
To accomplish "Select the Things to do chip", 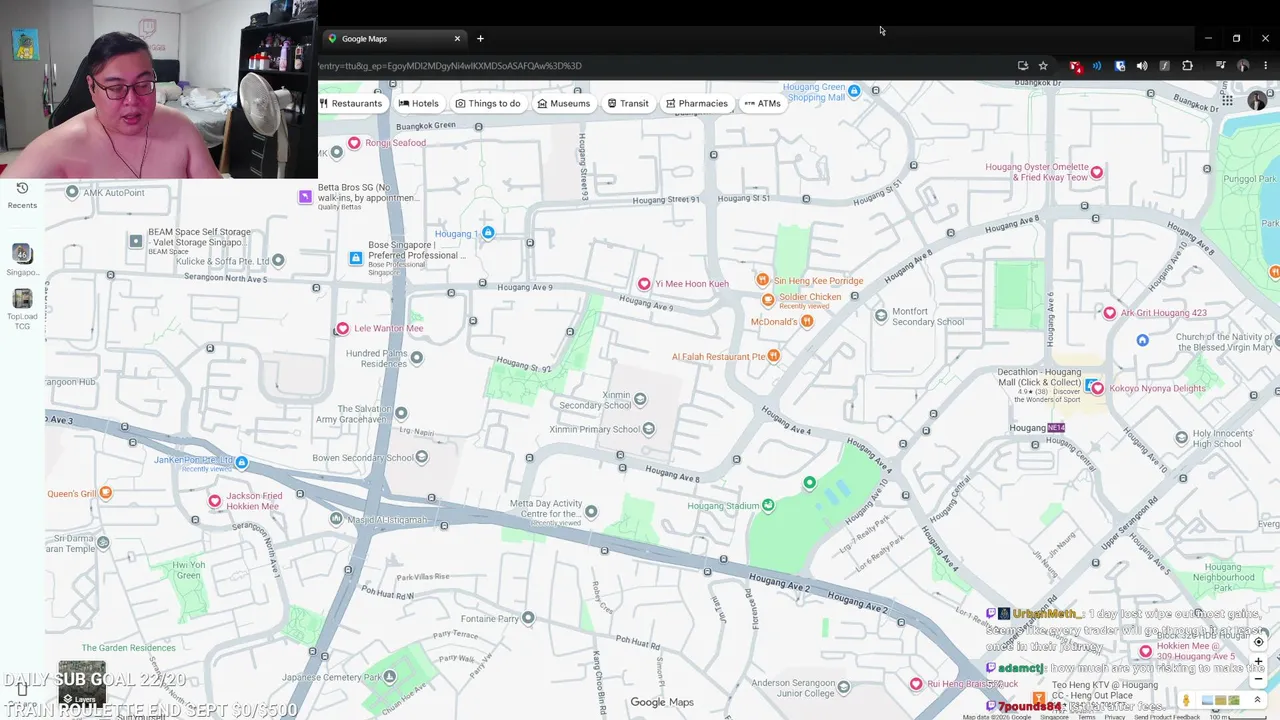I will click(488, 103).
